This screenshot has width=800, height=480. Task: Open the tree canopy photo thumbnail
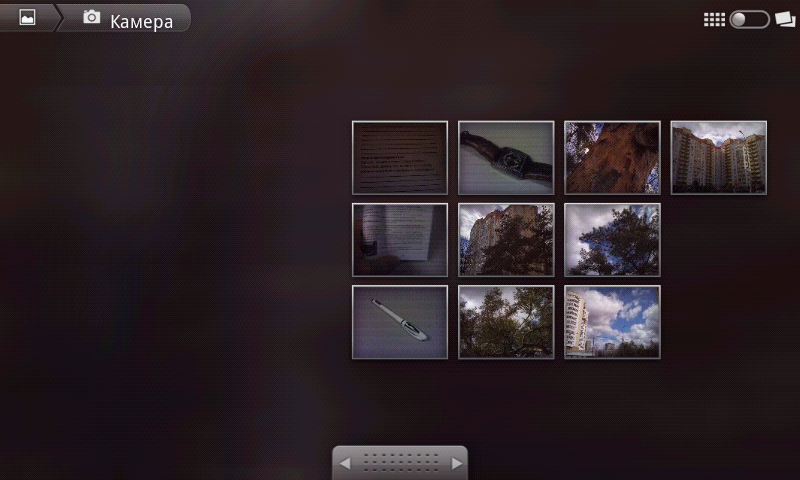pyautogui.click(x=506, y=322)
